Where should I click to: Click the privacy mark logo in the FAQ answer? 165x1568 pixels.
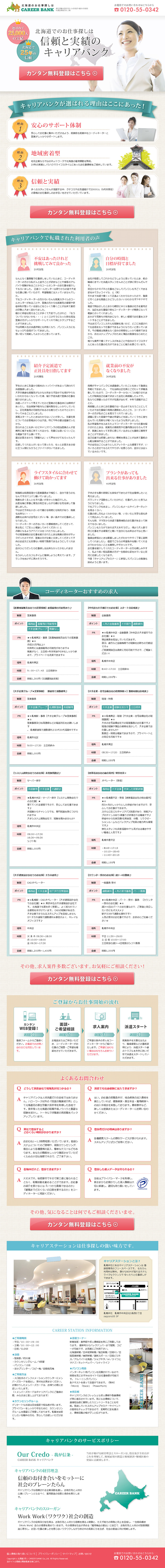pos(142,1183)
